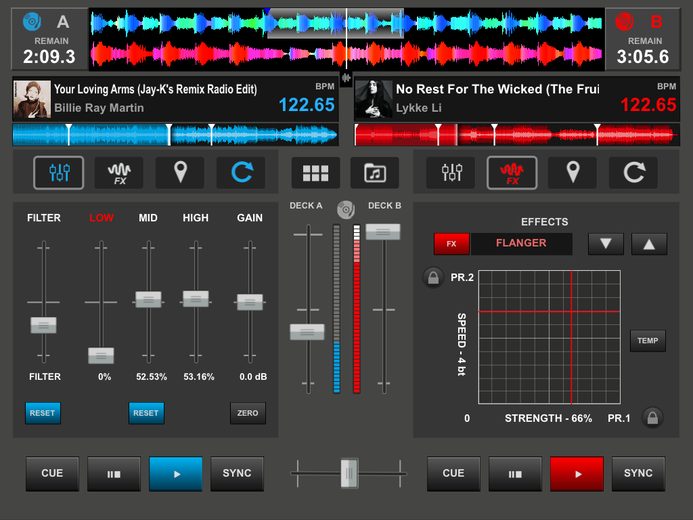Screen dimensions: 693x520
Task: Pause or stutter Deck B
Action: point(515,474)
